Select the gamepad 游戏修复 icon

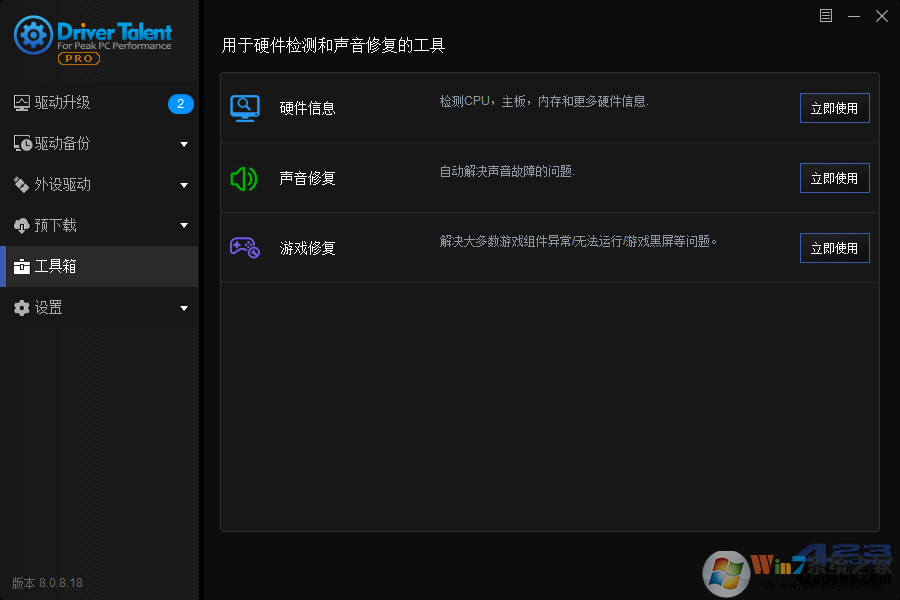click(x=245, y=247)
